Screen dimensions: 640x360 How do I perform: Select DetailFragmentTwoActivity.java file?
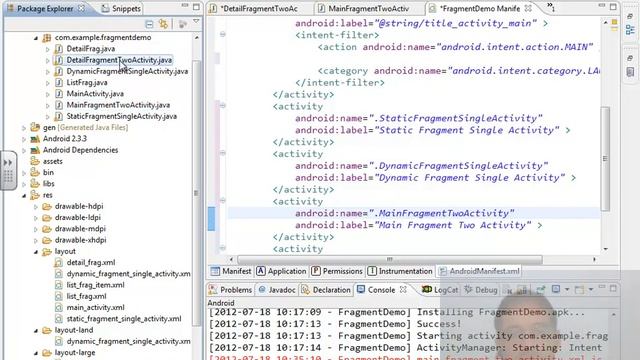(x=119, y=60)
